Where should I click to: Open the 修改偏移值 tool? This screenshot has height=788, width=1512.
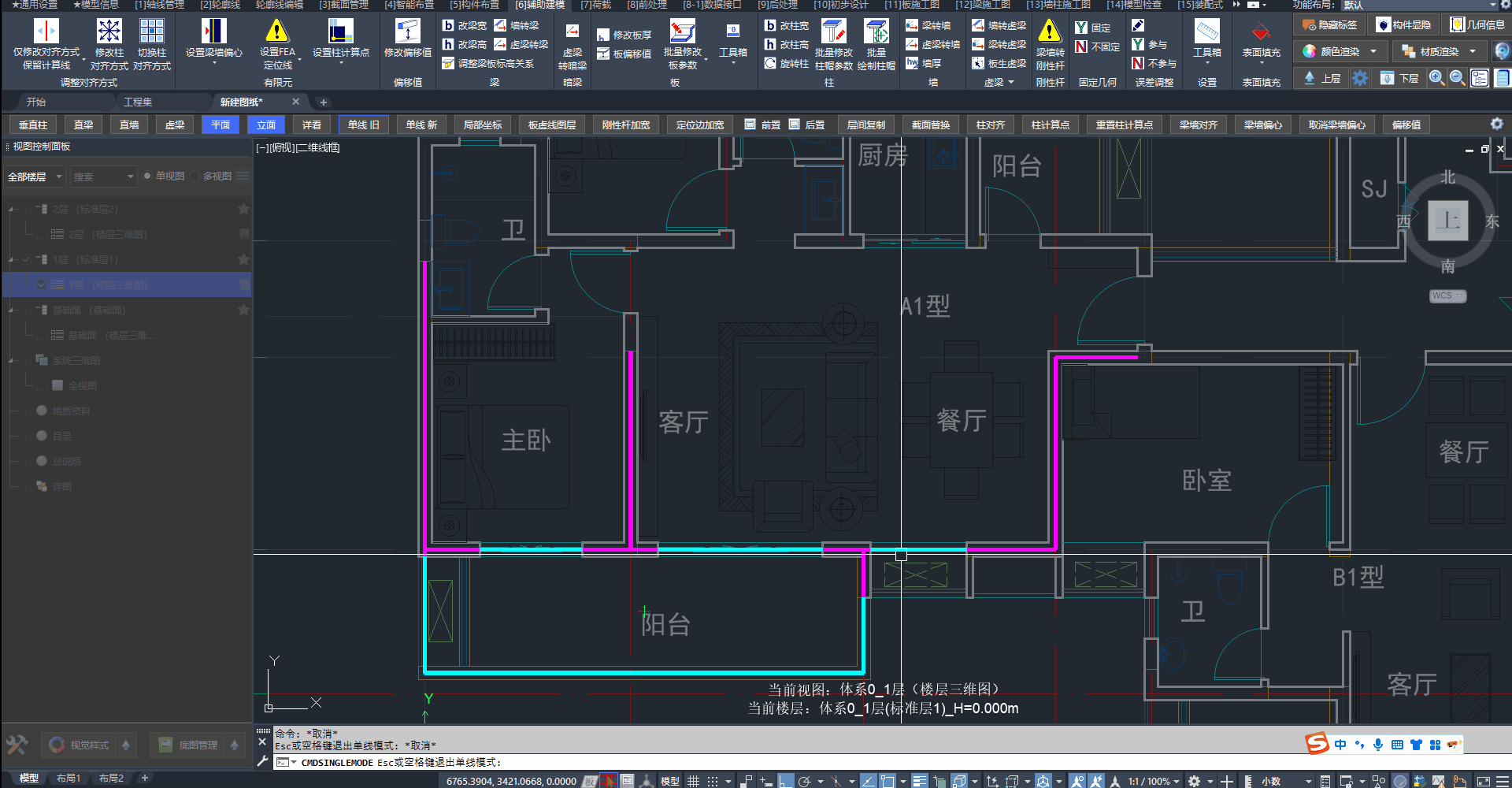coord(407,32)
